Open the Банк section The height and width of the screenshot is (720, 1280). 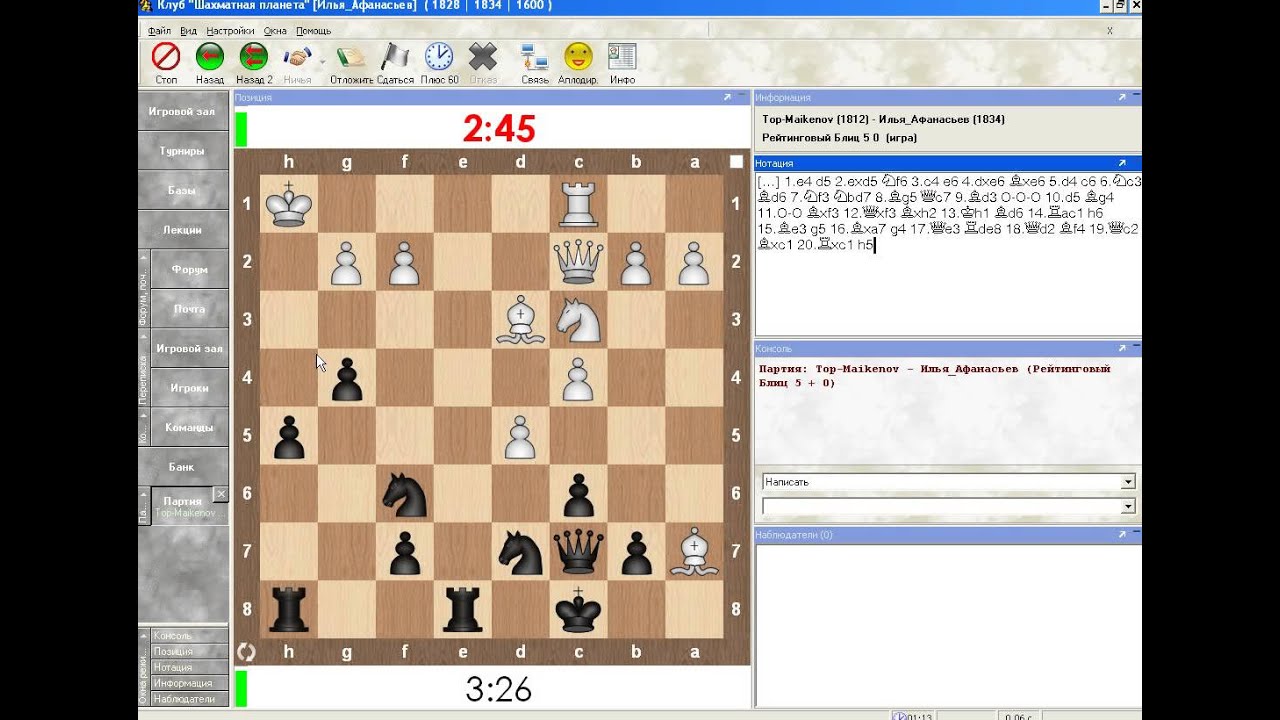coord(182,467)
